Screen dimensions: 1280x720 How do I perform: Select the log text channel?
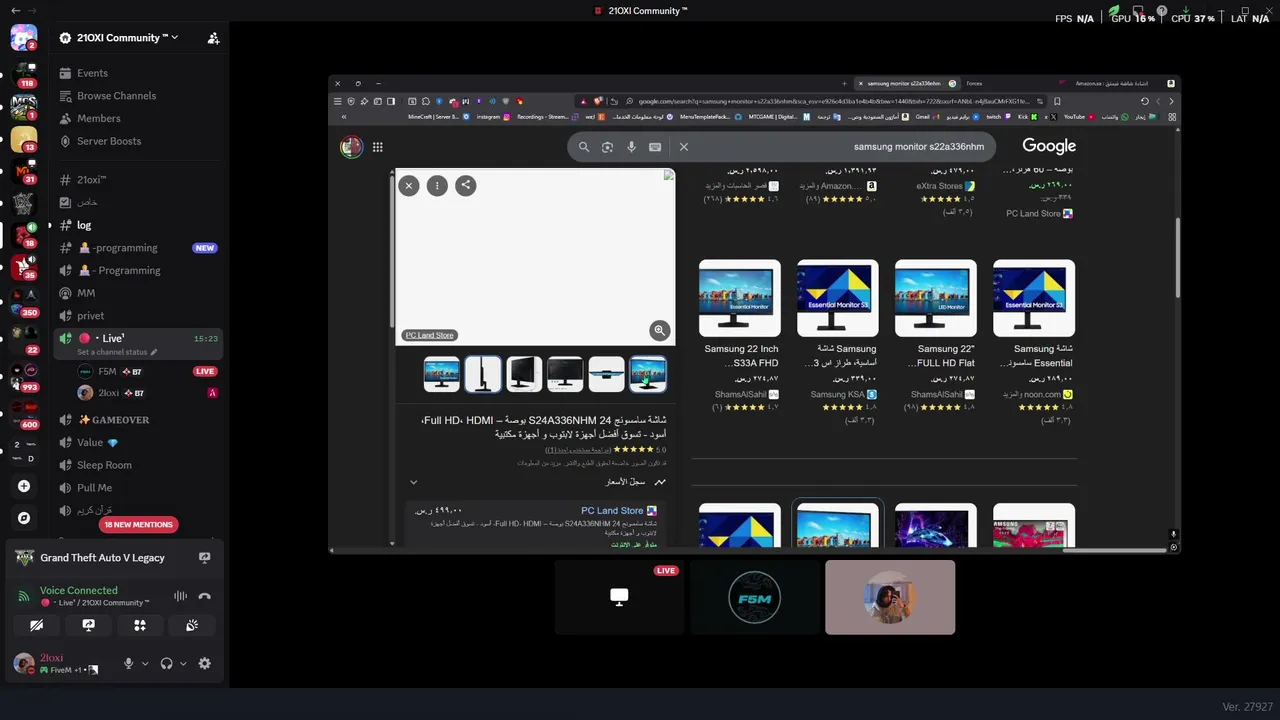139,225
